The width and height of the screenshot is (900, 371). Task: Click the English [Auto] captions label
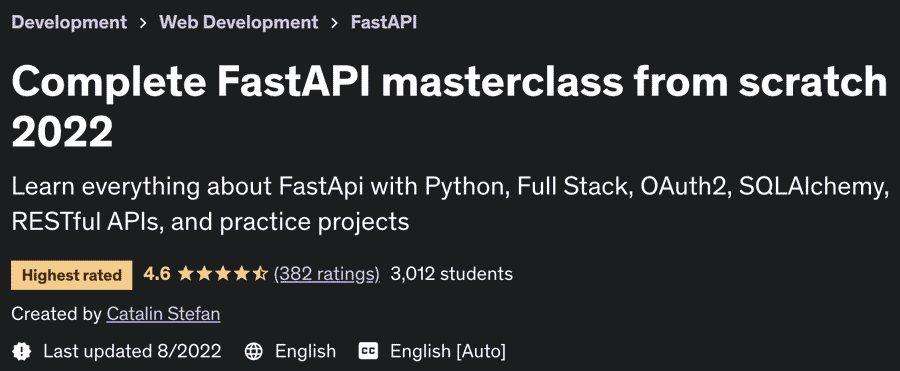[448, 351]
